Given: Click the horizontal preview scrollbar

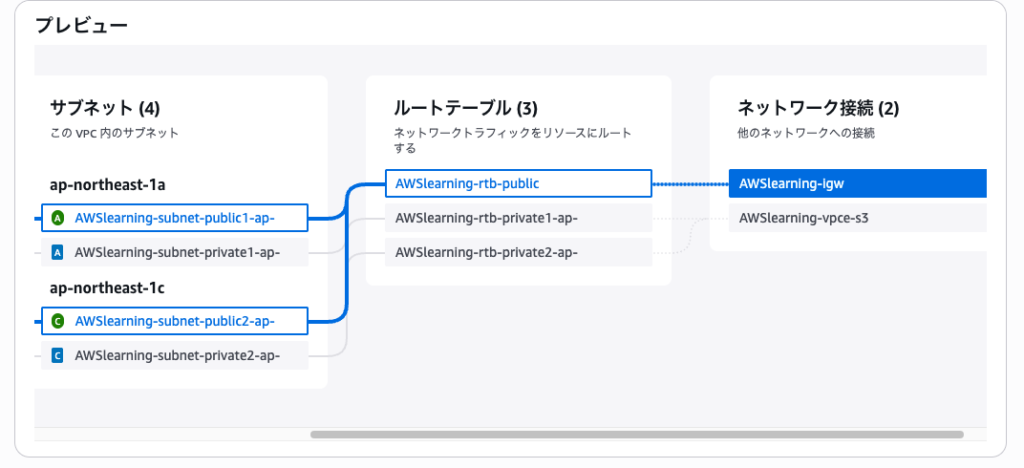Looking at the screenshot, I should coord(636,435).
